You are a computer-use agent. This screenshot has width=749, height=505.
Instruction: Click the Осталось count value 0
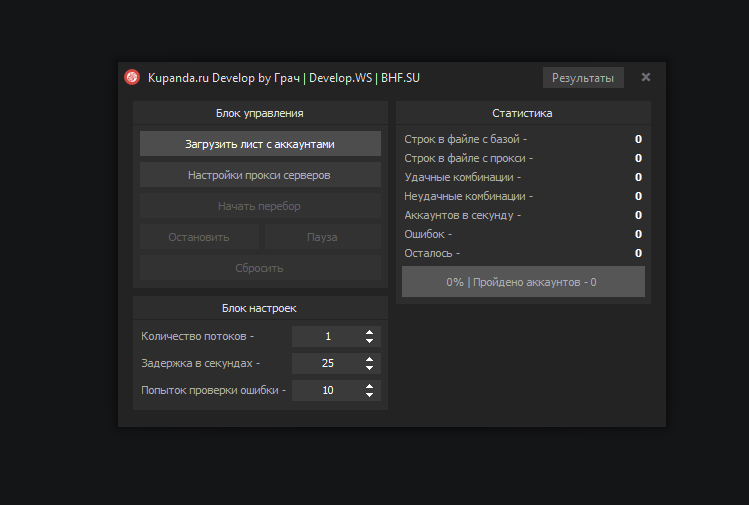(x=638, y=253)
